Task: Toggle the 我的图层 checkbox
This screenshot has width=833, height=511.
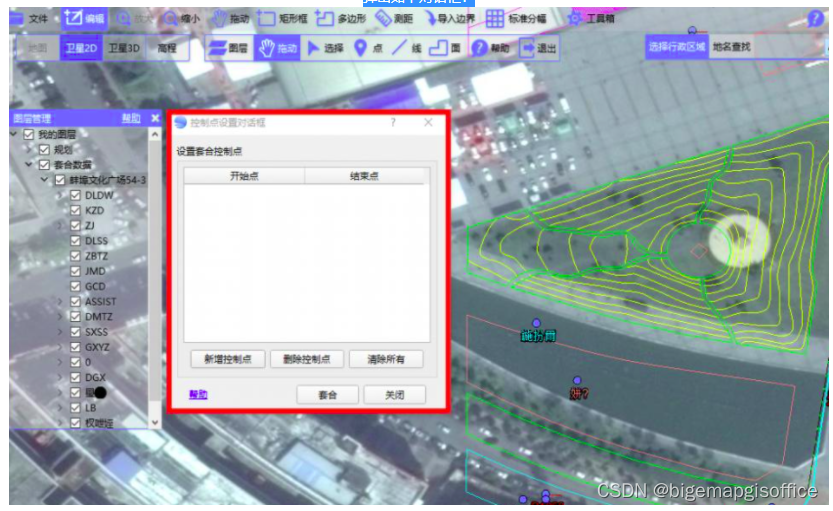Action: (x=29, y=134)
